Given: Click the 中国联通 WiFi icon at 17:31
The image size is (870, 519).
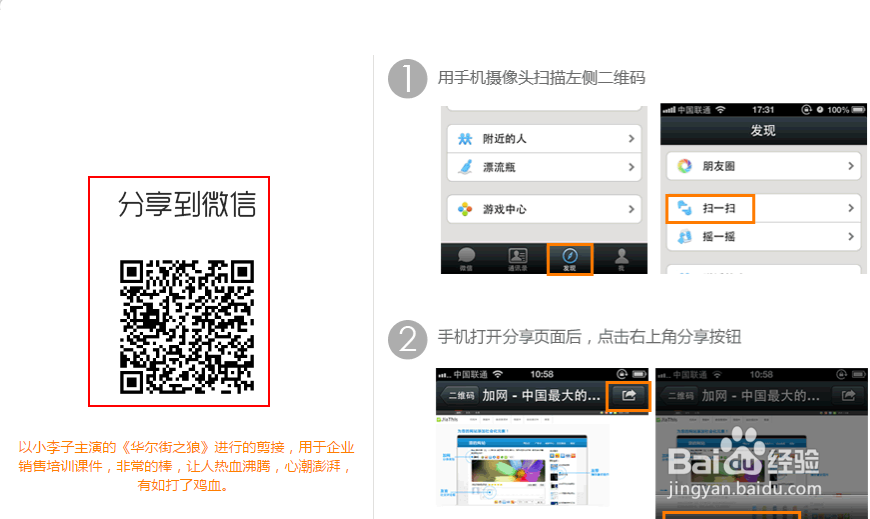Looking at the screenshot, I should 720,109.
